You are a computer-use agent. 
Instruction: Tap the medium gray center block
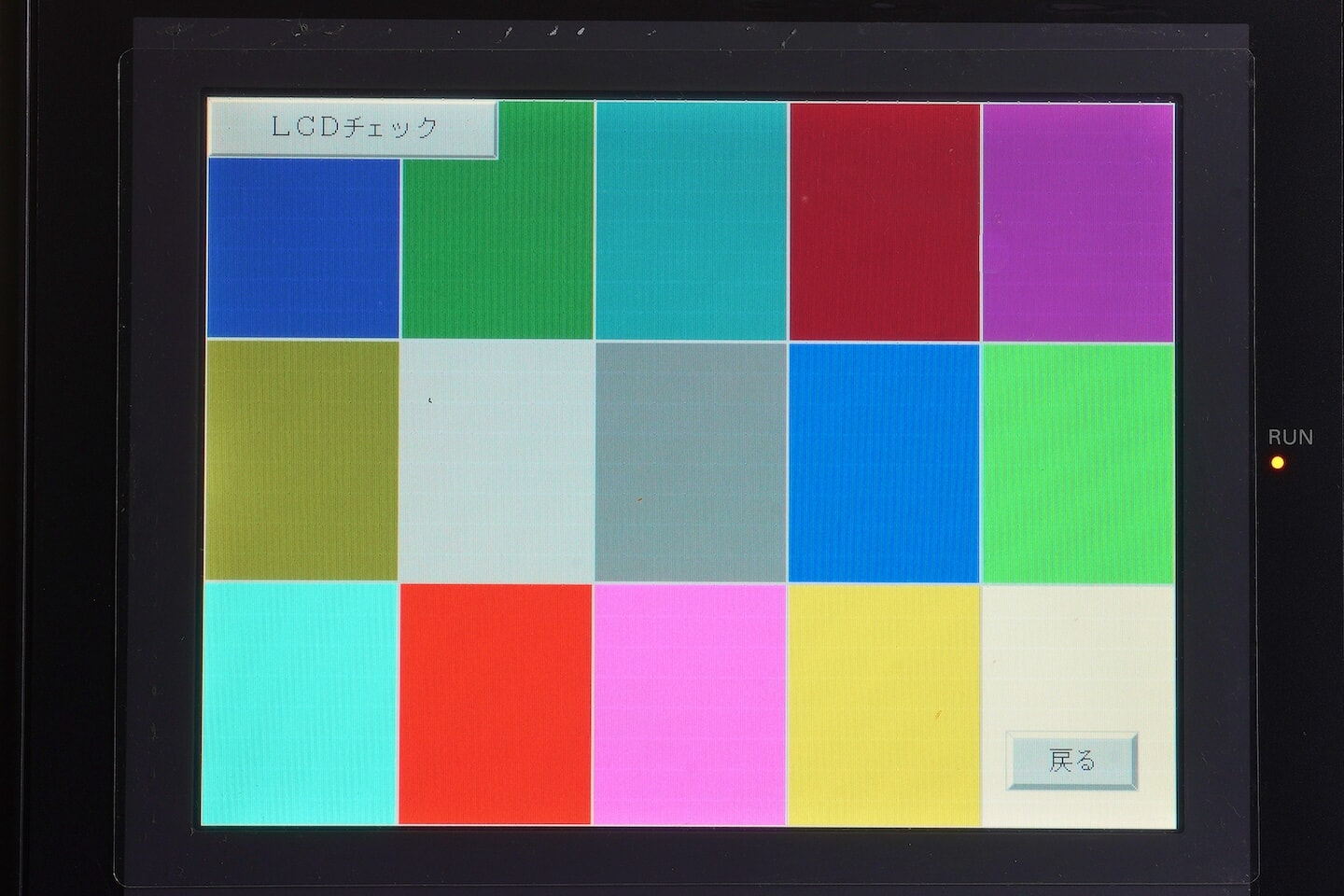691,461
